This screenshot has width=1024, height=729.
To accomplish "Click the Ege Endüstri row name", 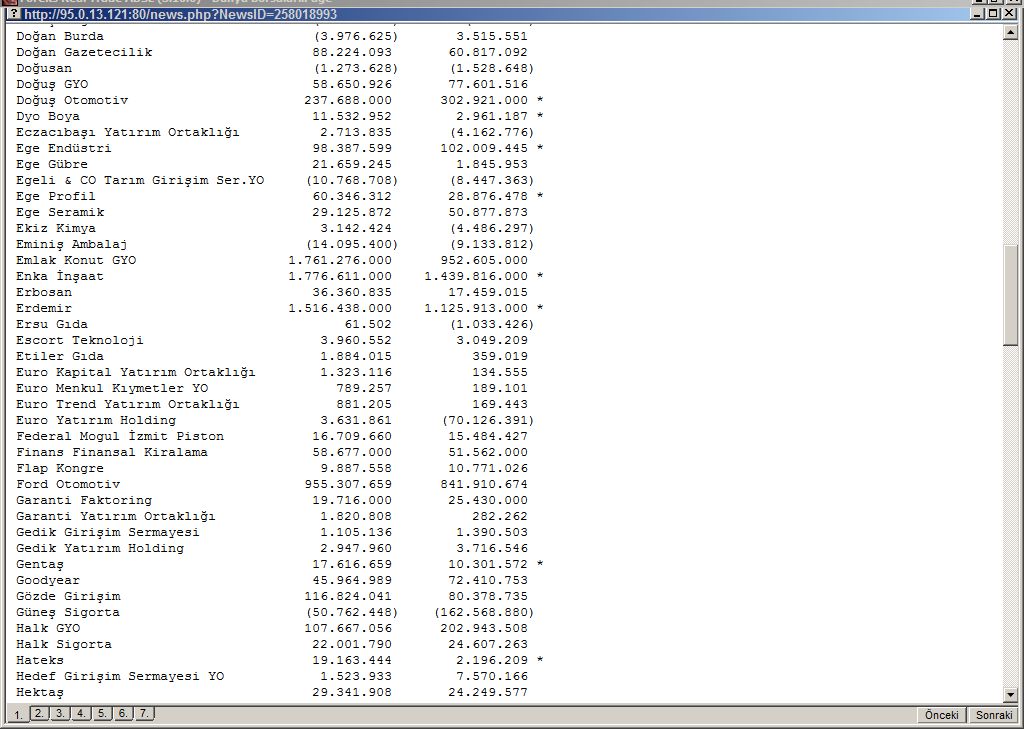I will pos(64,148).
